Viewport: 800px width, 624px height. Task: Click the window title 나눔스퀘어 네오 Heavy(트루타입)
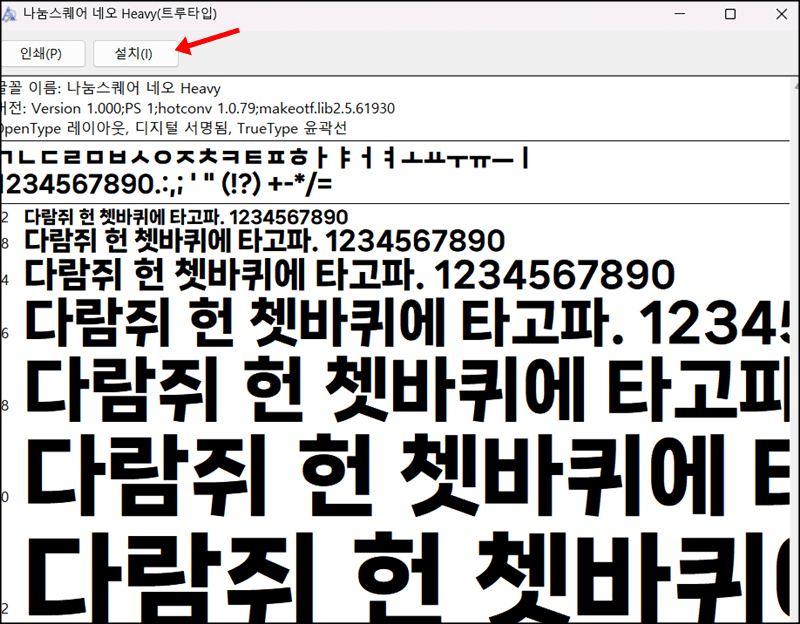point(120,14)
